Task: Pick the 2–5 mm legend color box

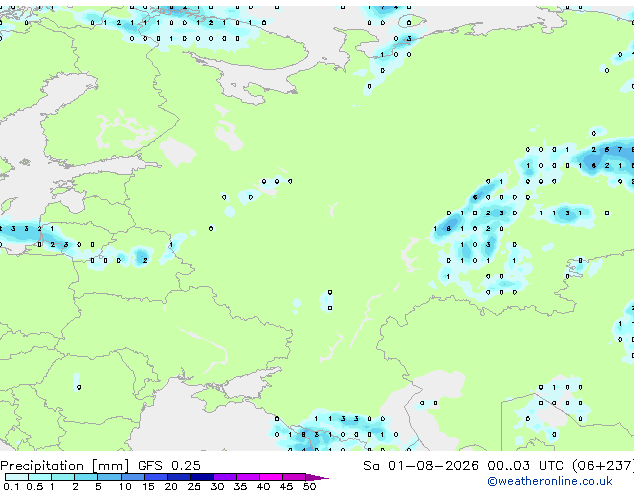Action: click(x=86, y=477)
